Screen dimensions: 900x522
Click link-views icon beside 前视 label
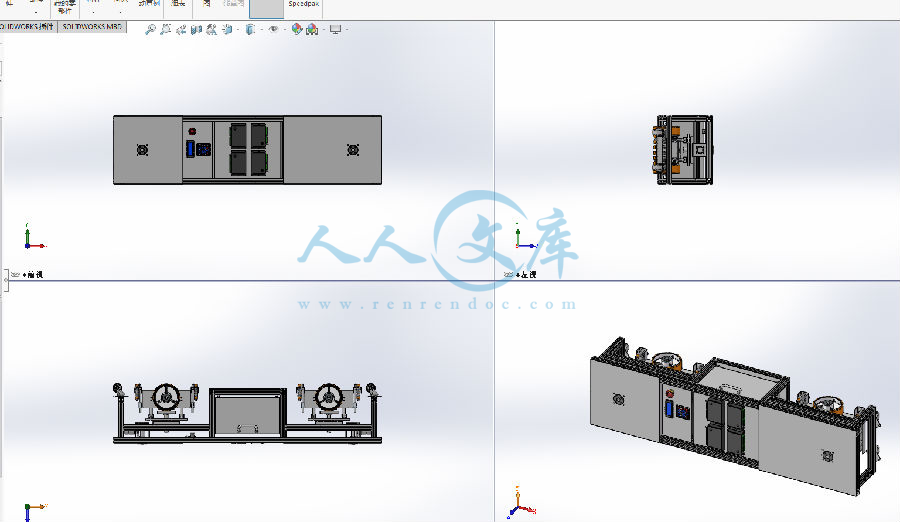pyautogui.click(x=15, y=274)
